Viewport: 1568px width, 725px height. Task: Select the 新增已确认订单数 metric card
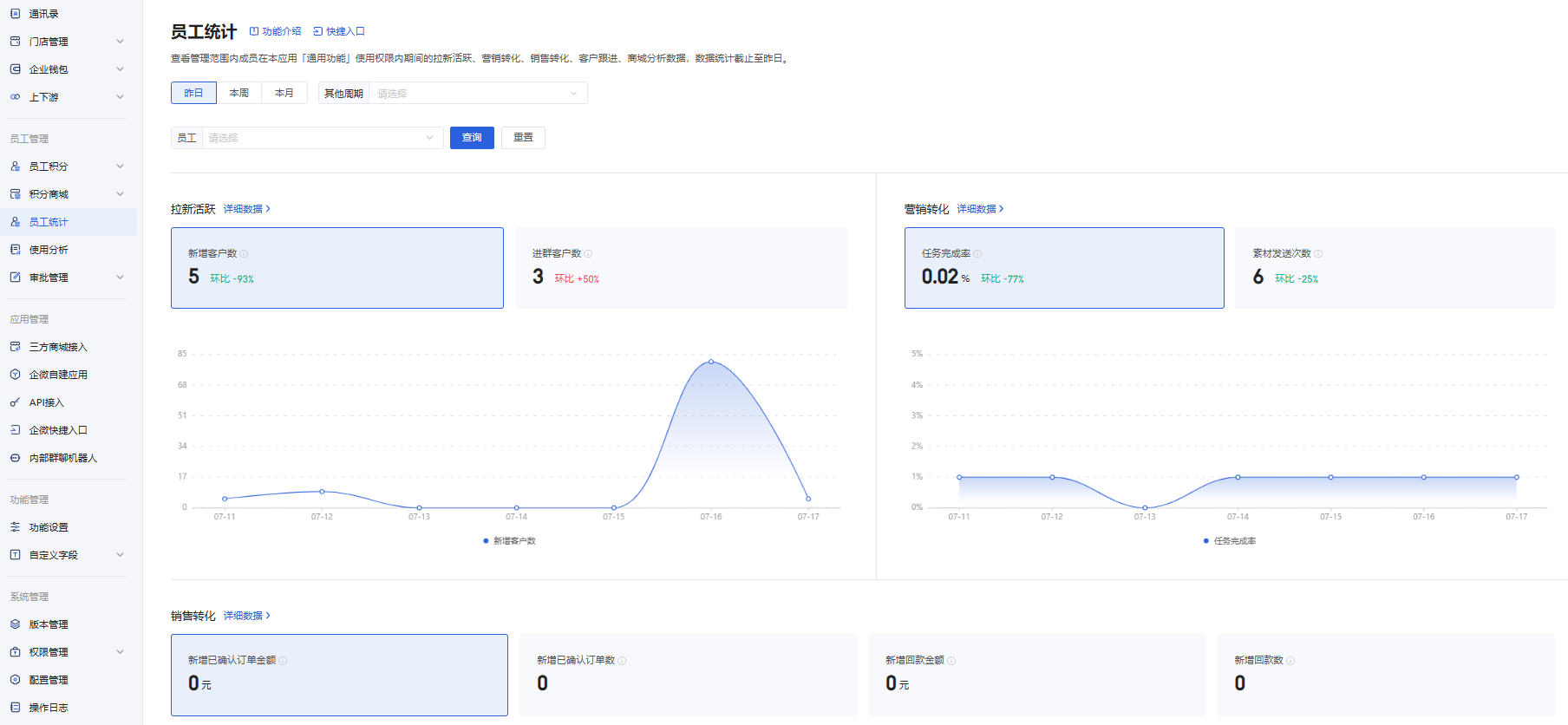coord(689,675)
